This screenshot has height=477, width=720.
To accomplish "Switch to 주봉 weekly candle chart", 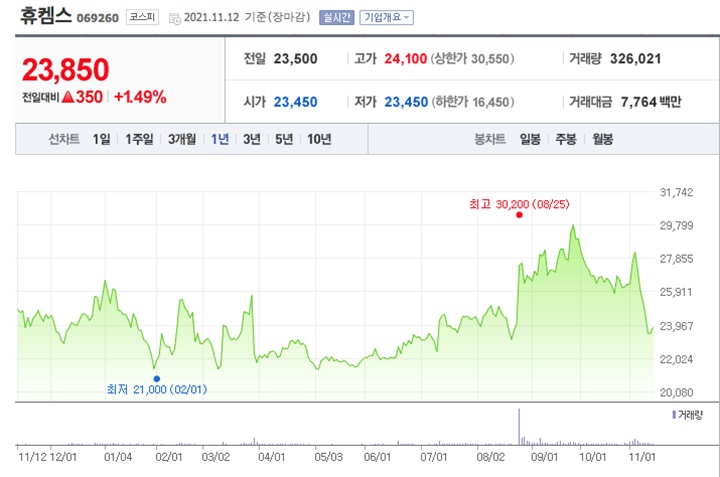I will click(566, 139).
